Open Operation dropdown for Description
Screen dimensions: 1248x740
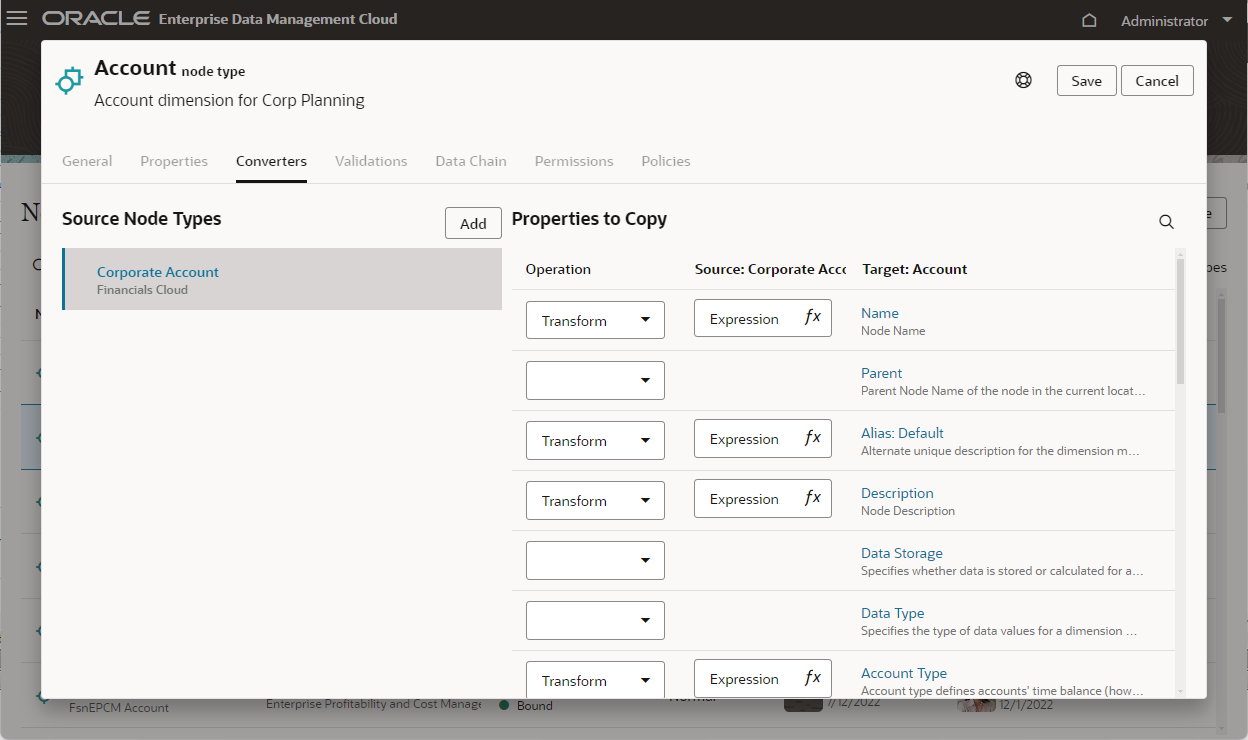click(595, 500)
